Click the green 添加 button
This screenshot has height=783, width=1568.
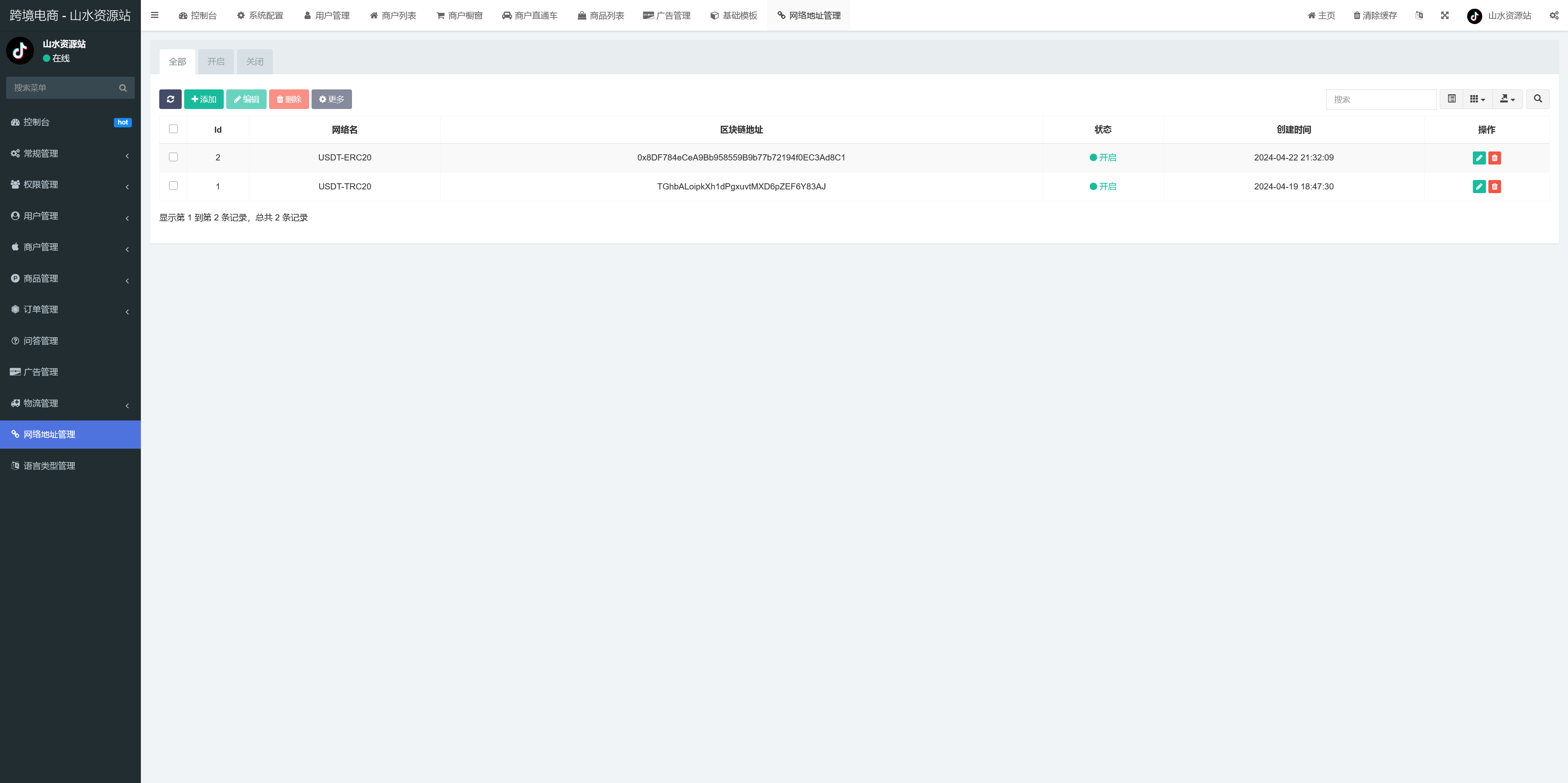click(203, 99)
